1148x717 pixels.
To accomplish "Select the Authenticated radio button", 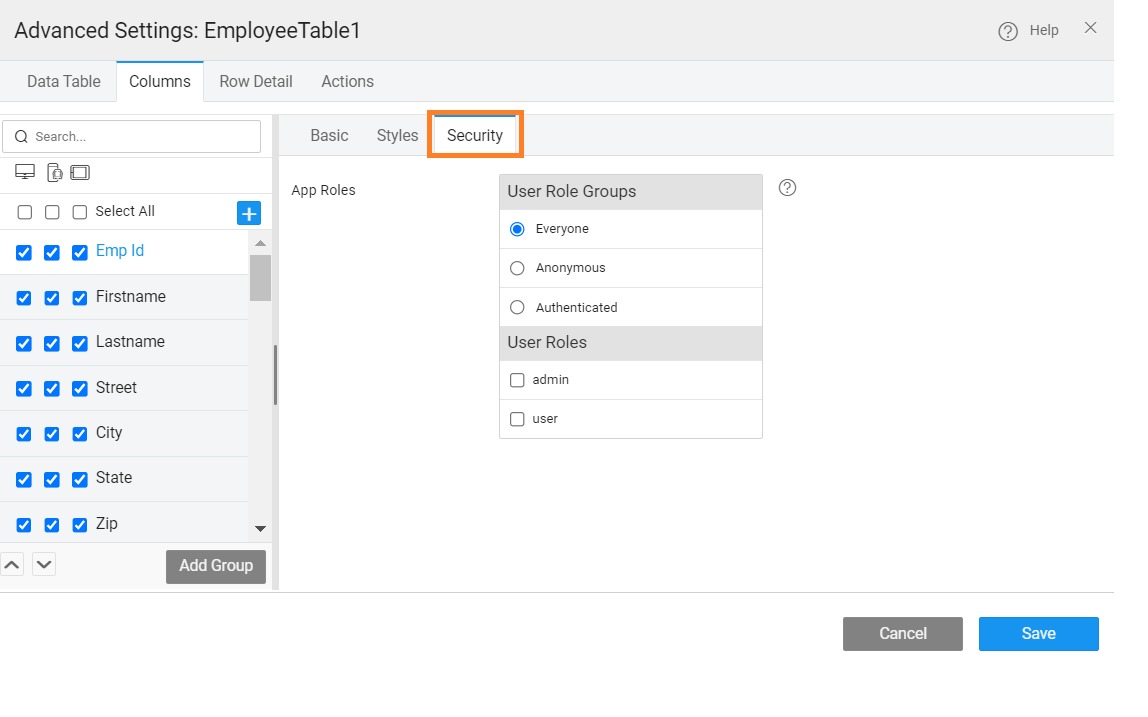I will (x=517, y=307).
